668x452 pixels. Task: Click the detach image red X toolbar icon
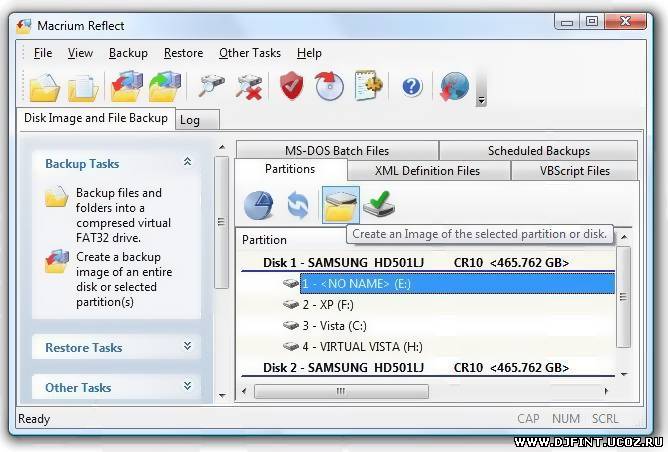pos(249,87)
